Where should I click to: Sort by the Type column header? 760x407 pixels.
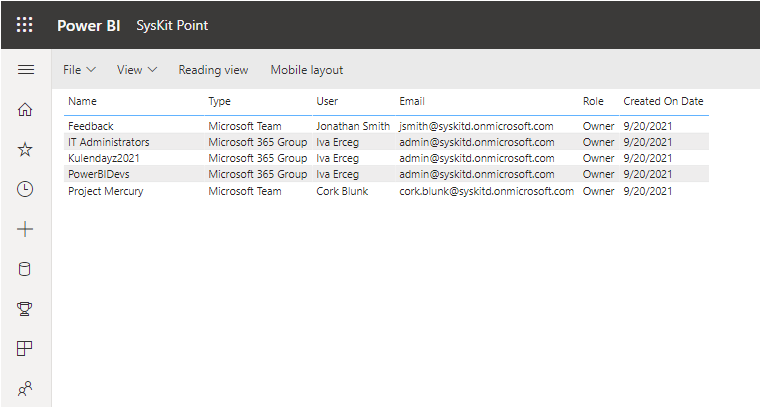(220, 101)
